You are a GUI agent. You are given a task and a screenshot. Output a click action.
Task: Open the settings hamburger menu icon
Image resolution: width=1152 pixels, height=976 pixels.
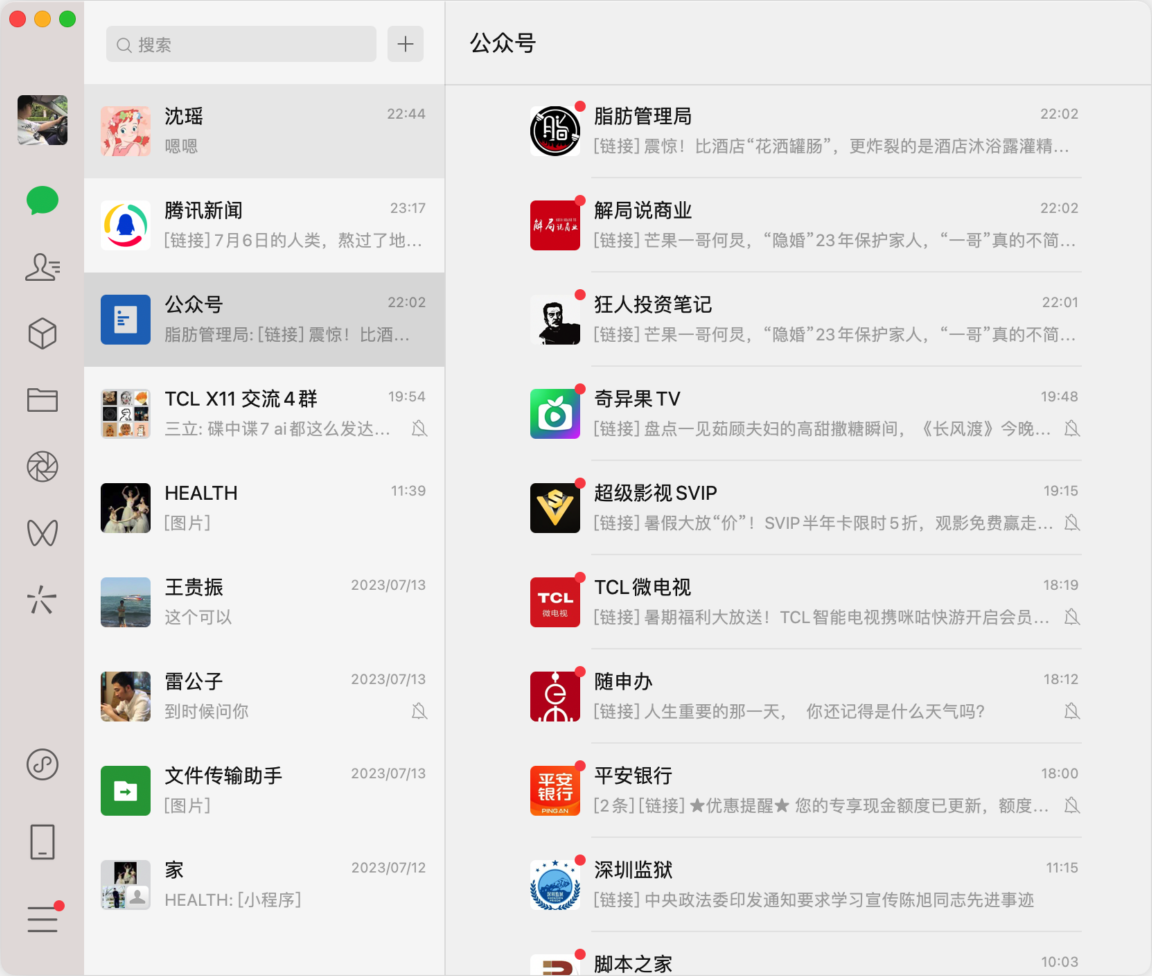[43, 919]
